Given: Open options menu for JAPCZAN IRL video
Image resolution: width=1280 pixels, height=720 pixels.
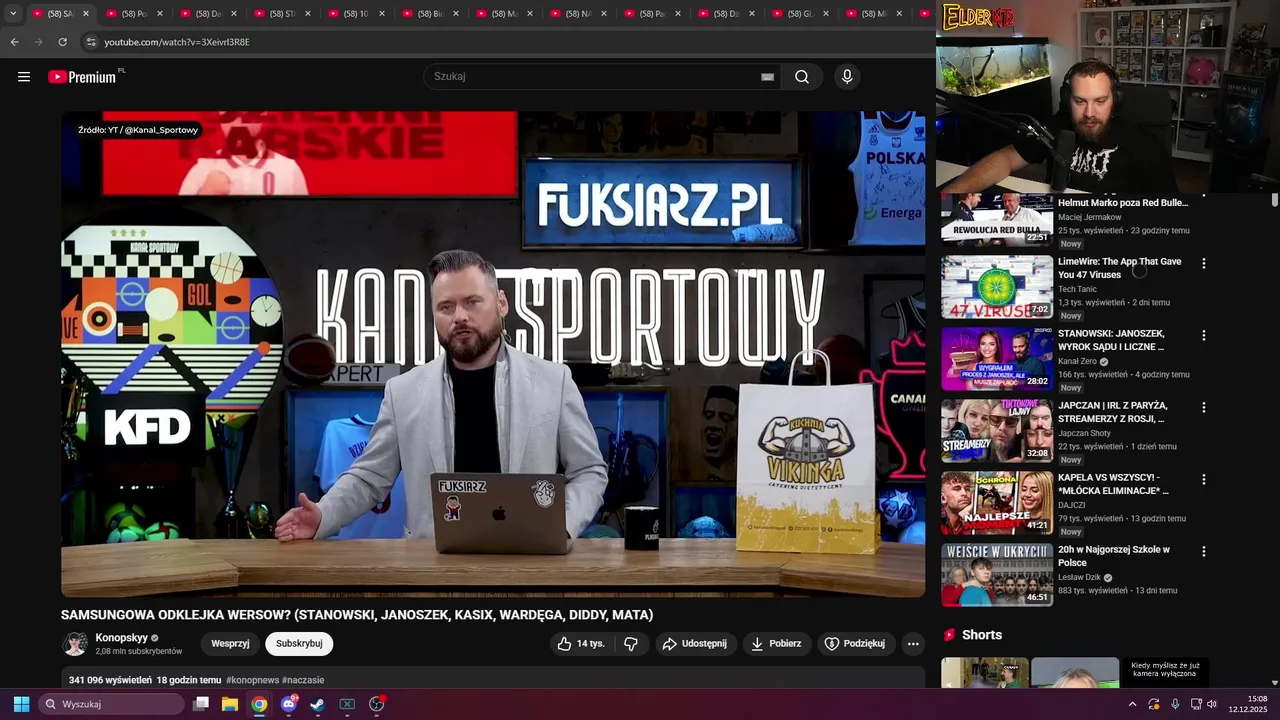Looking at the screenshot, I should 1203,407.
